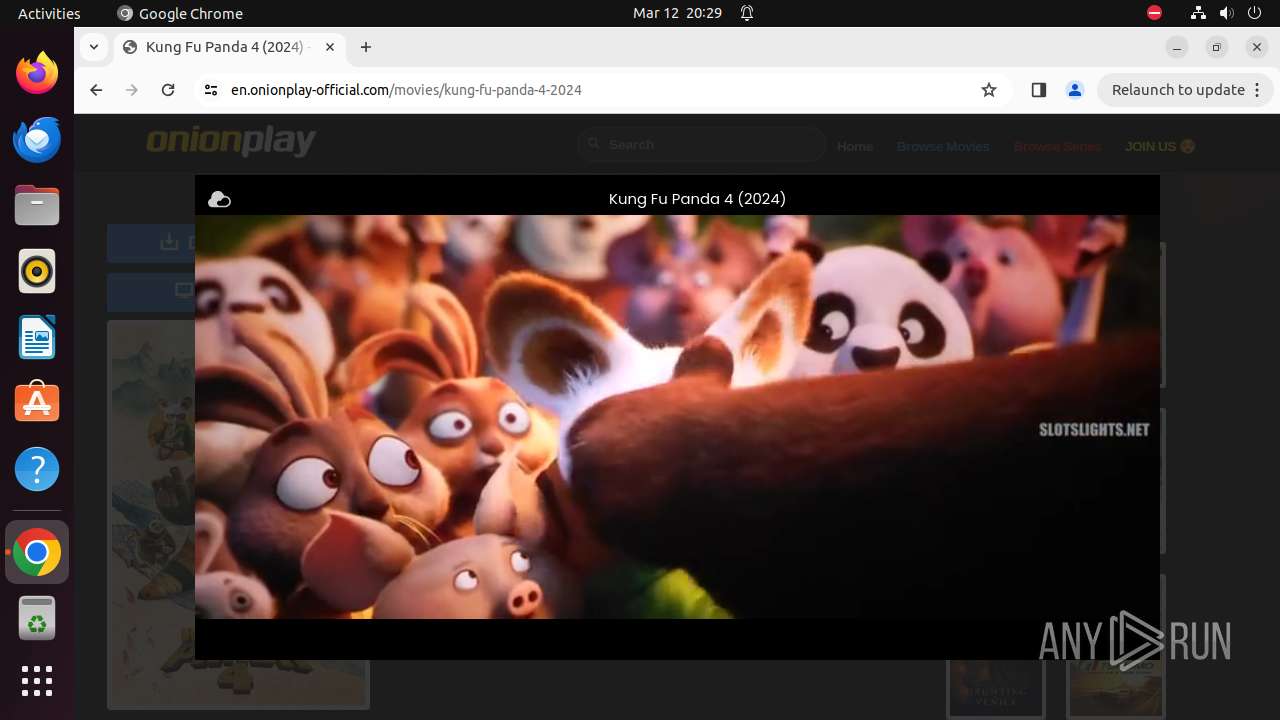Open the power icon in the top bar

click(1255, 13)
